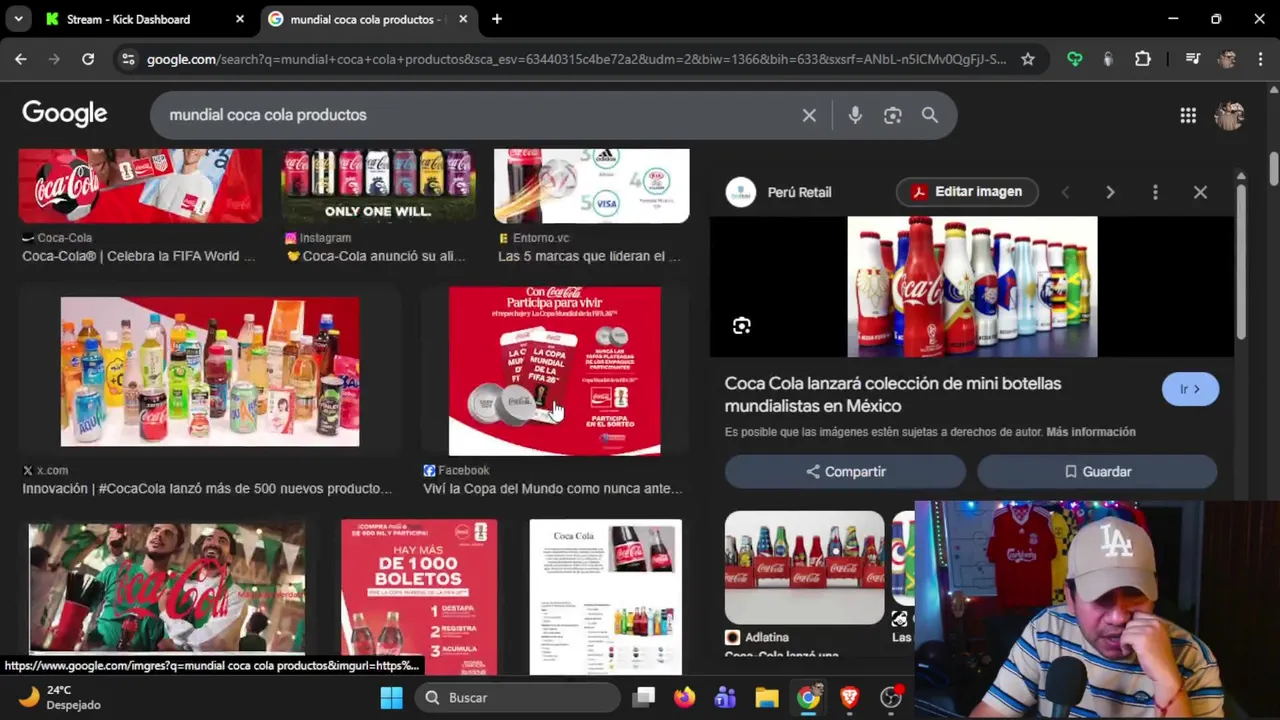Open the Google apps grid
This screenshot has width=1280, height=720.
[1188, 115]
